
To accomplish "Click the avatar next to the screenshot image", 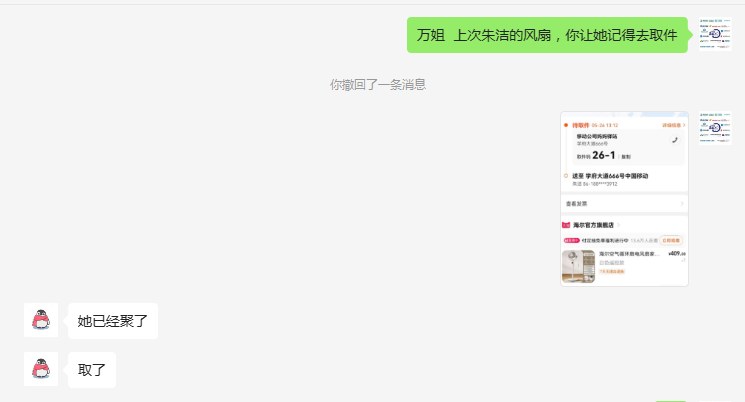I will click(x=715, y=128).
